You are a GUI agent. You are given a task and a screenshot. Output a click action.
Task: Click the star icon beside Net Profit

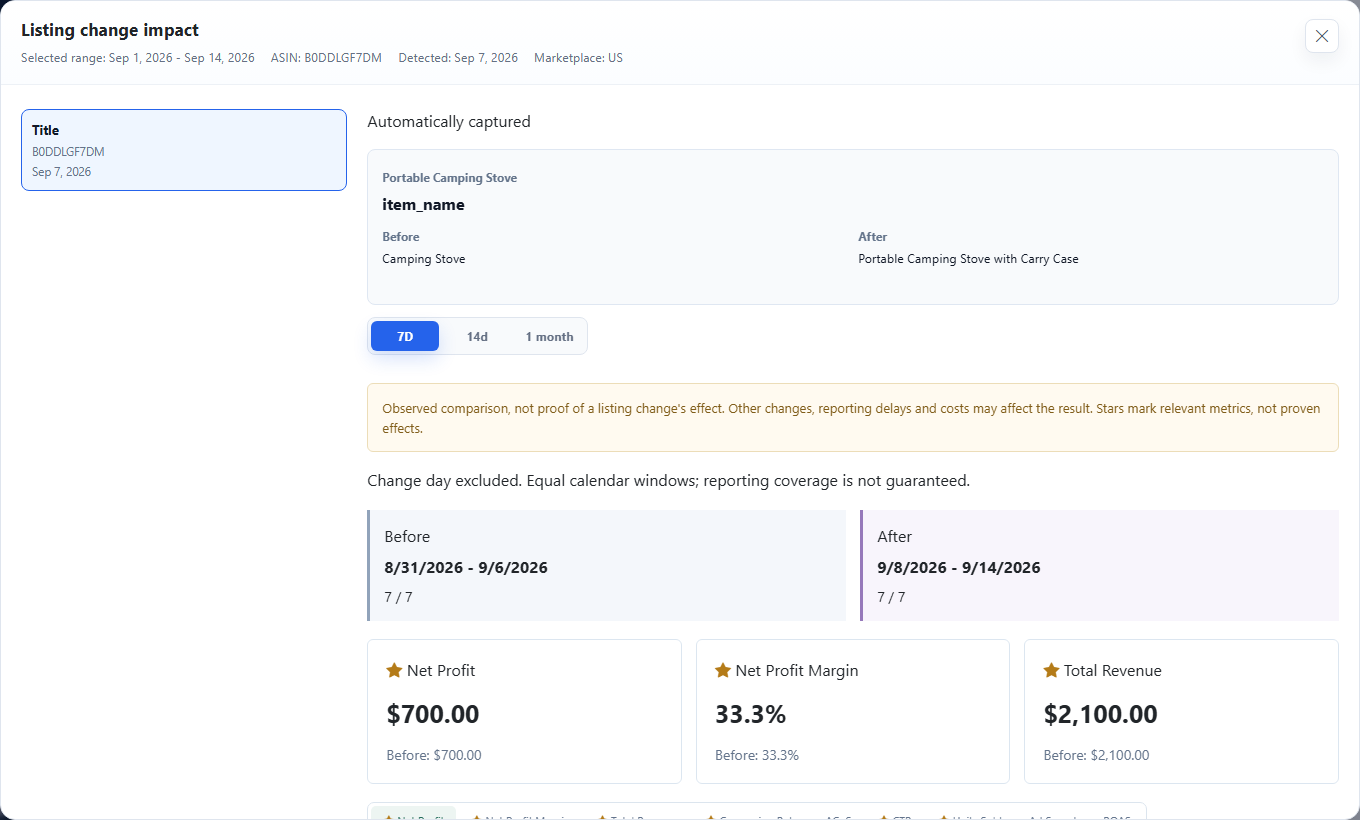394,670
